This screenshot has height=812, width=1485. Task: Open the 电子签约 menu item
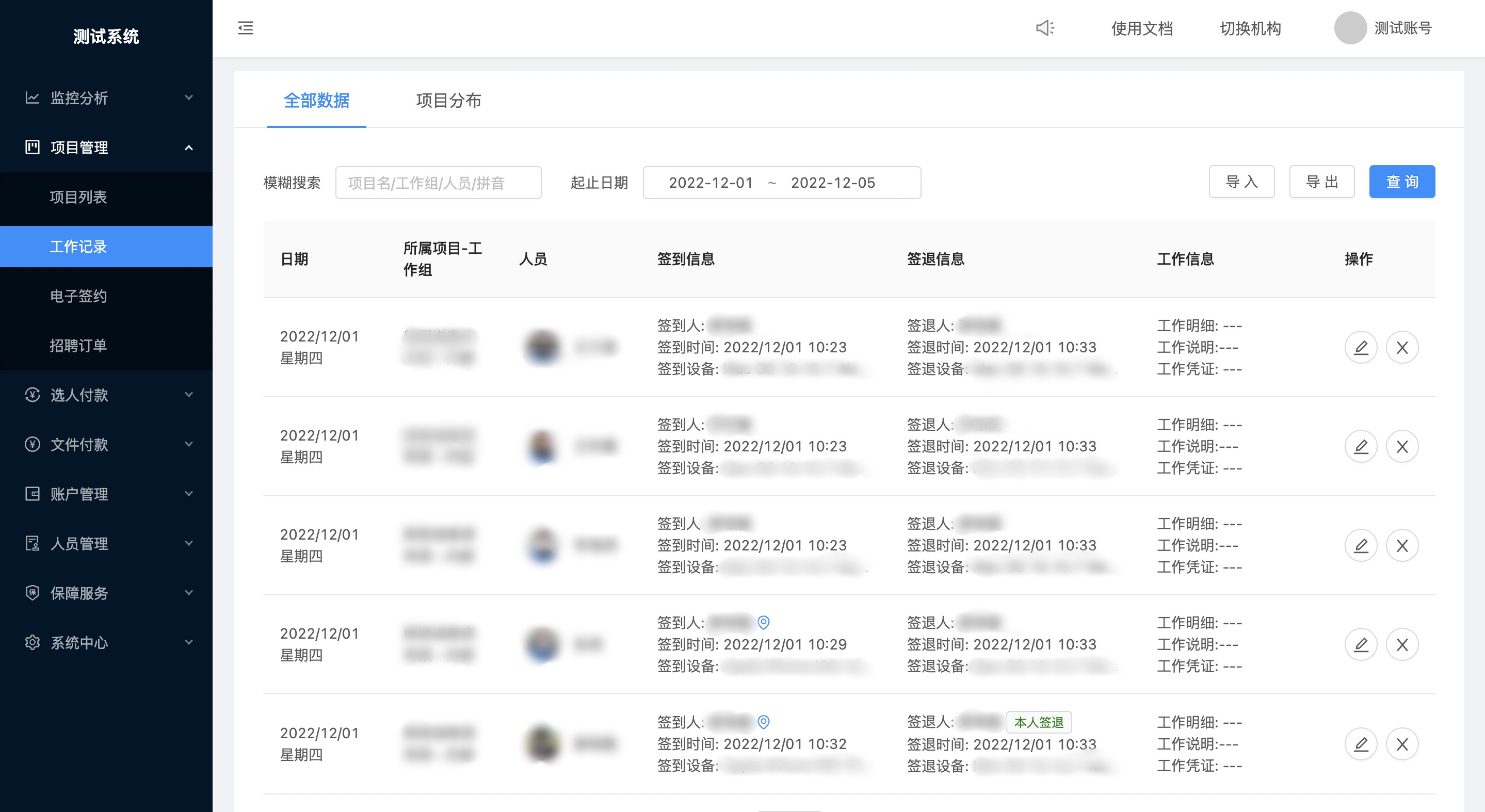point(106,296)
